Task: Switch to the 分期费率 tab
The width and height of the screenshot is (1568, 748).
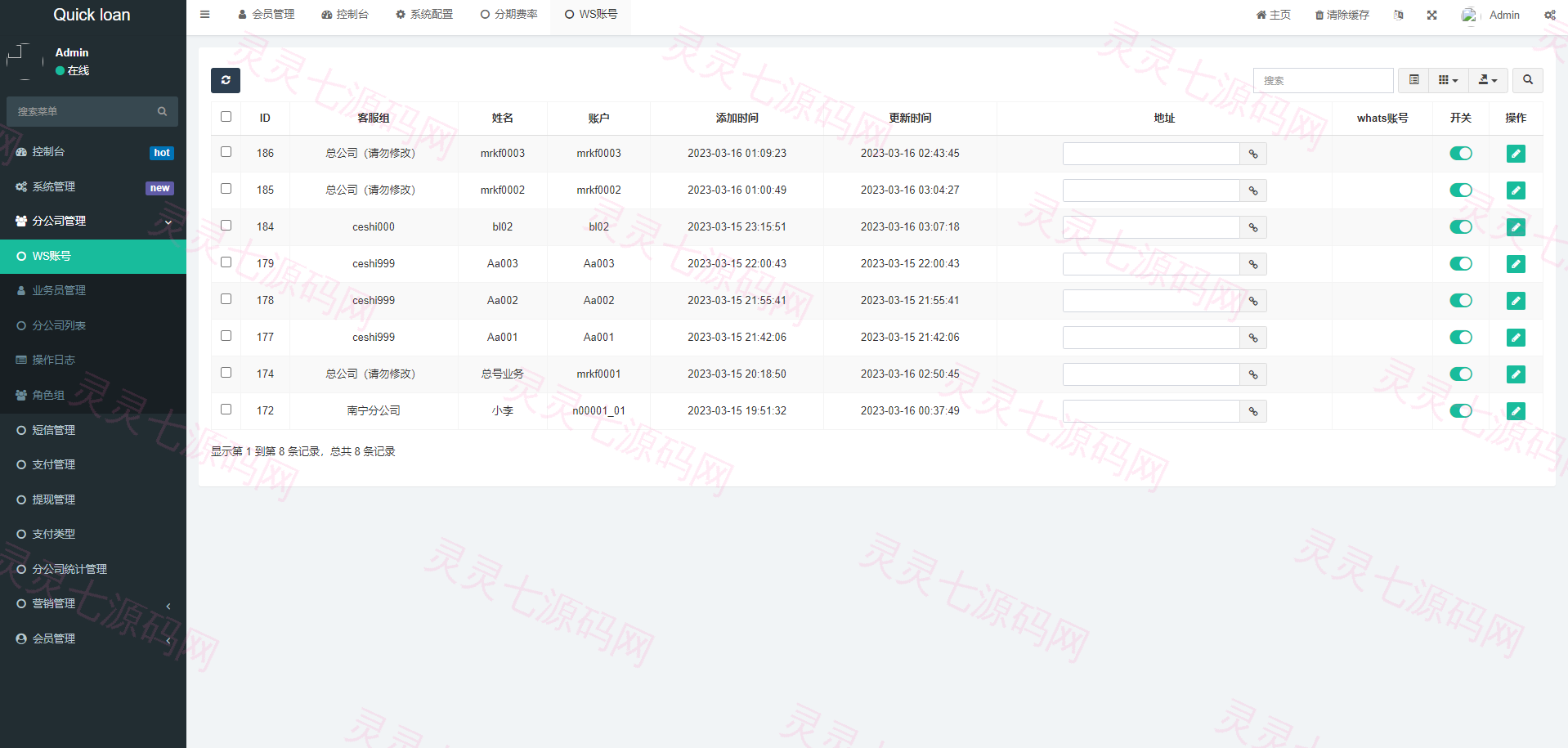Action: tap(508, 15)
